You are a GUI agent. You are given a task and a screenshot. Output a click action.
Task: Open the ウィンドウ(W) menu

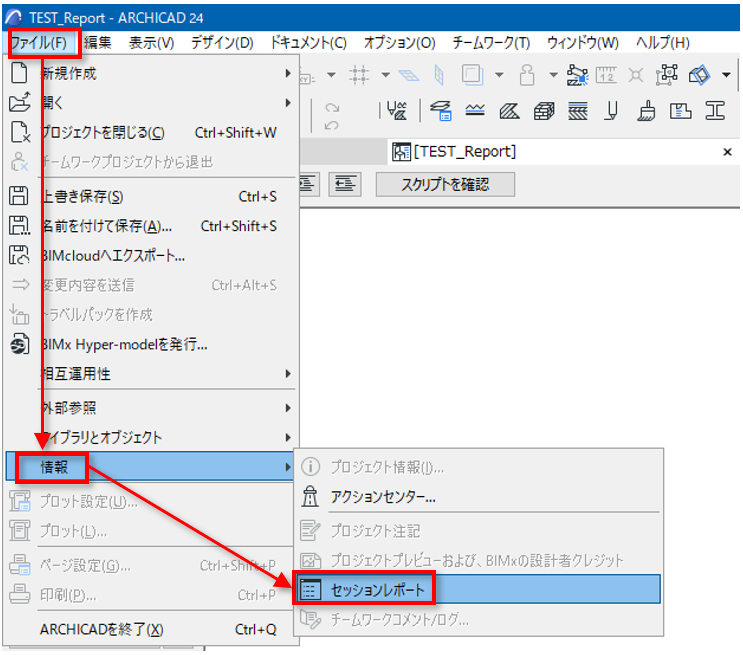[582, 43]
